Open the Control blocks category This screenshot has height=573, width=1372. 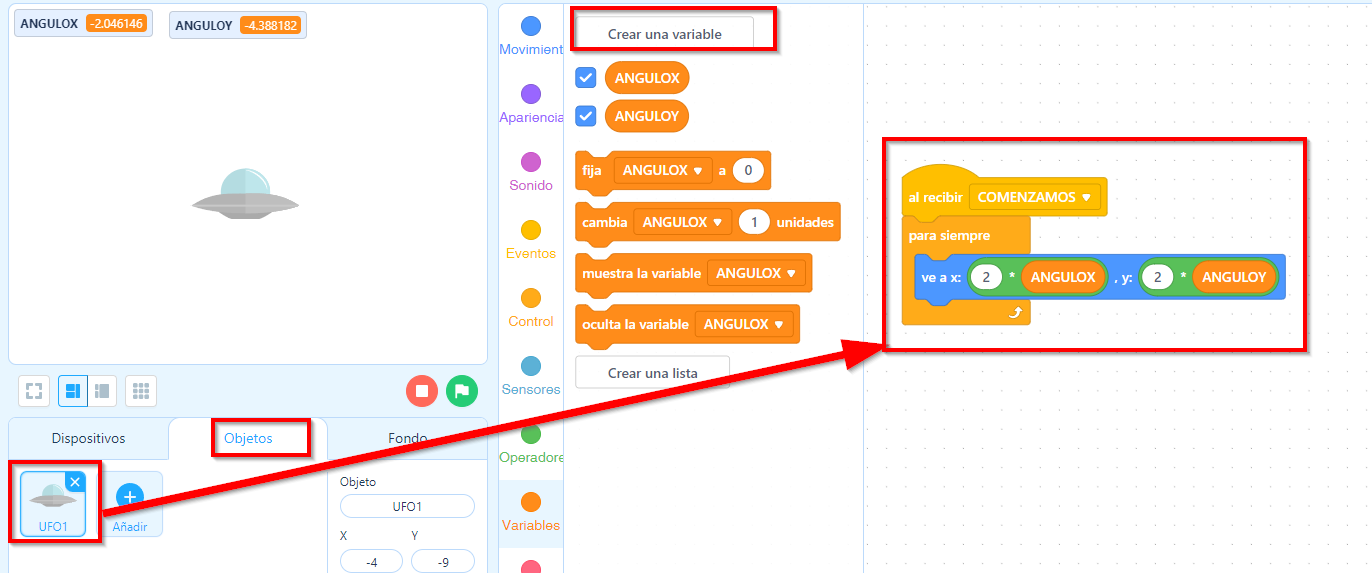(x=531, y=308)
